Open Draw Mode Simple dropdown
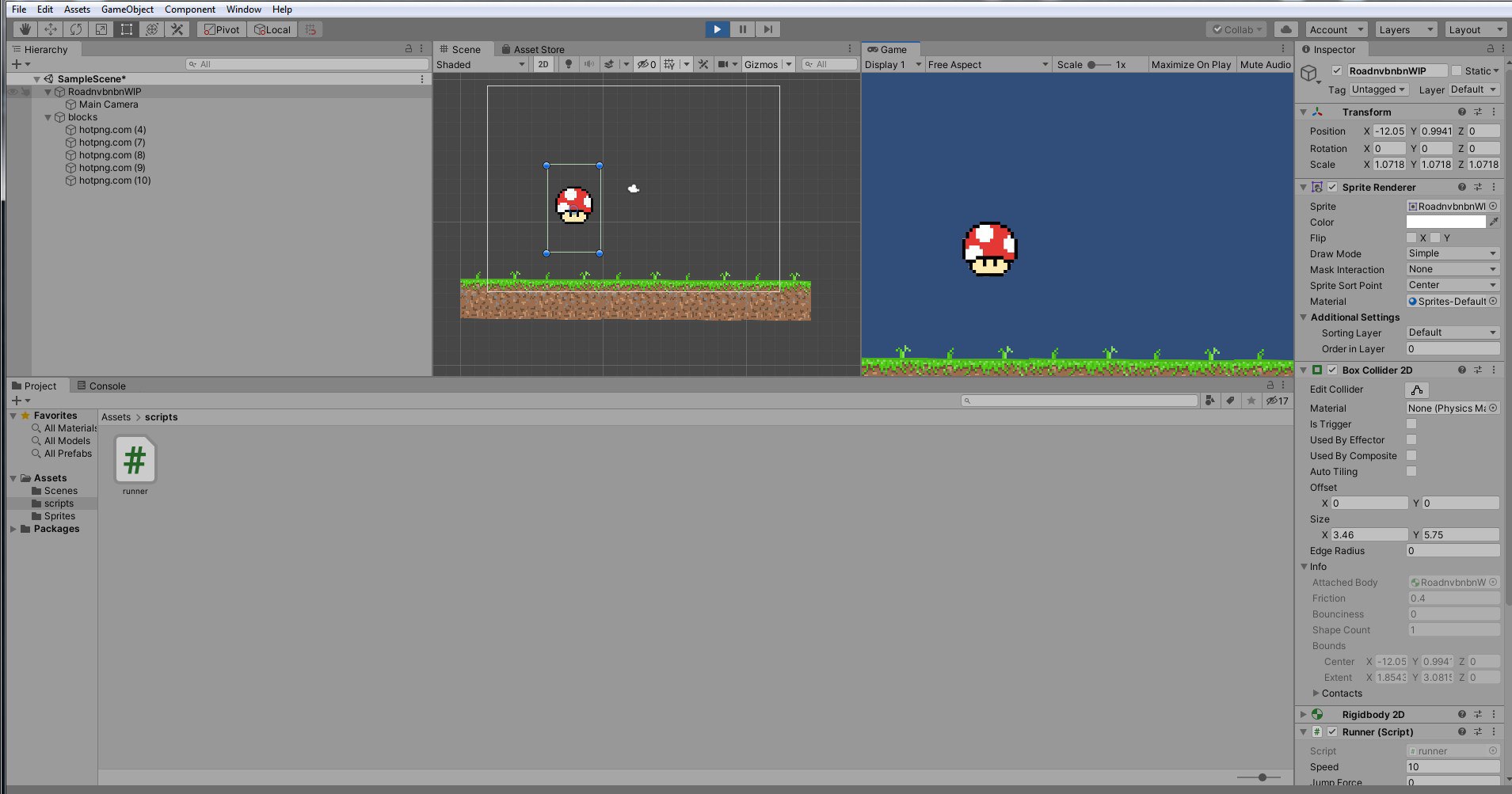The image size is (1512, 794). click(x=1453, y=253)
